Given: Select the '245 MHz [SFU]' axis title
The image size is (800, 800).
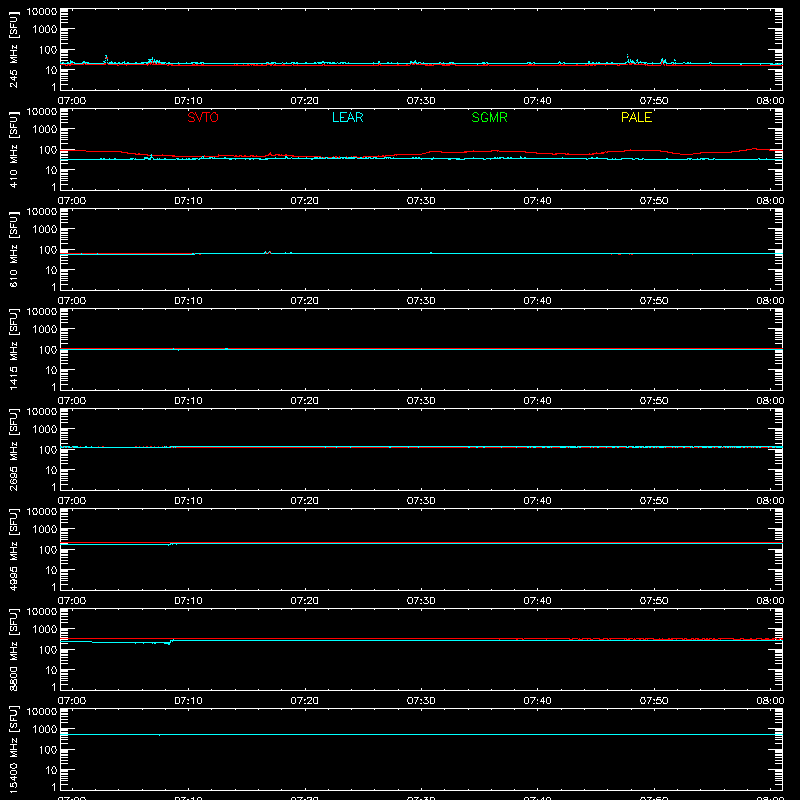Looking at the screenshot, I should (x=13, y=49).
